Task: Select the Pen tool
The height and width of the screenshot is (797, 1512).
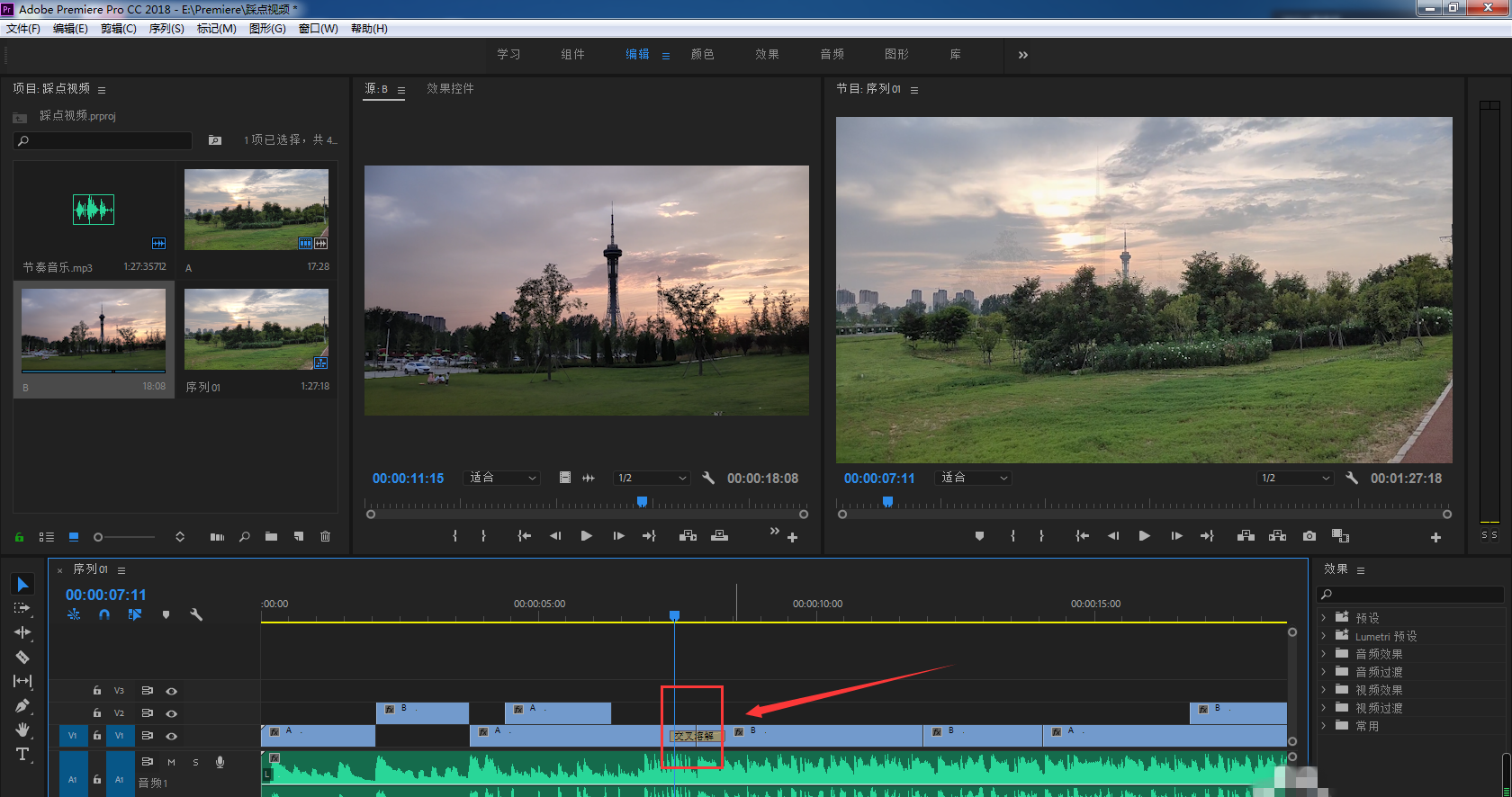Action: [22, 705]
